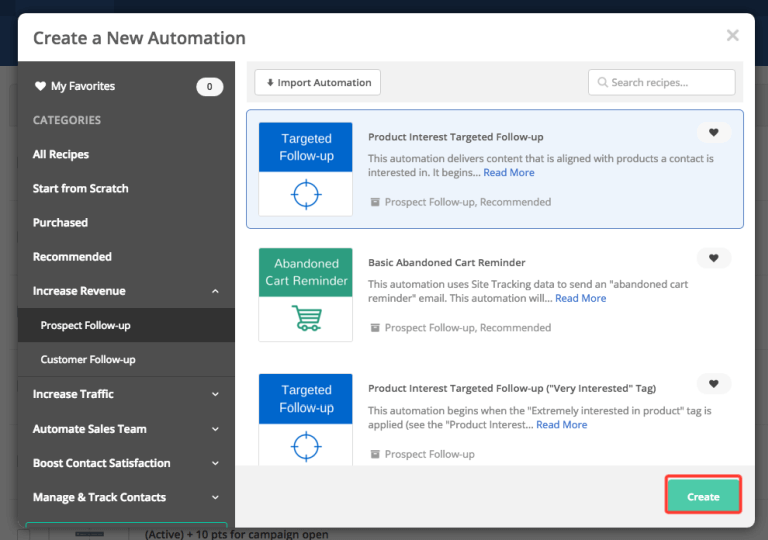Favorite the Product Interest Targeted Follow-up recipe
This screenshot has height=540, width=768.
tap(713, 133)
